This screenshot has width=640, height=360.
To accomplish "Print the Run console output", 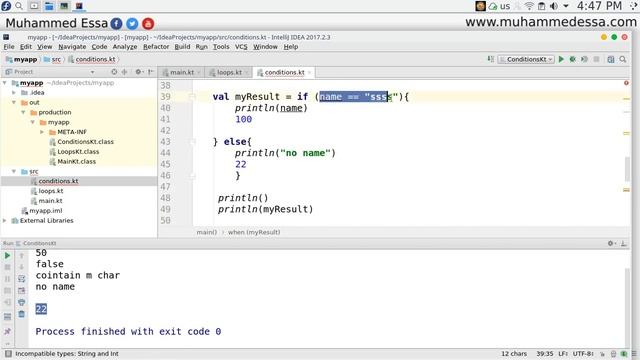I will pyautogui.click(x=22, y=302).
